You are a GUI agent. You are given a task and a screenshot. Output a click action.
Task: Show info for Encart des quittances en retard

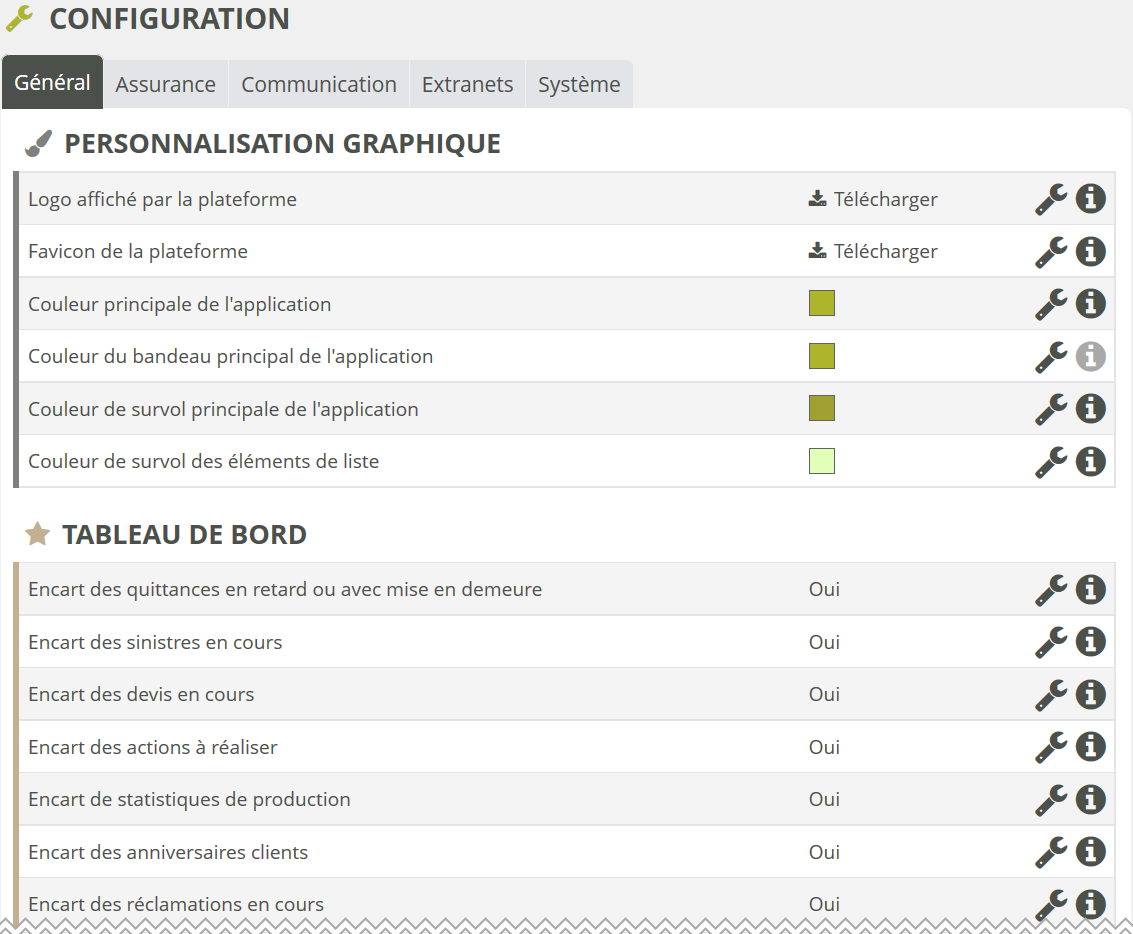pos(1090,590)
